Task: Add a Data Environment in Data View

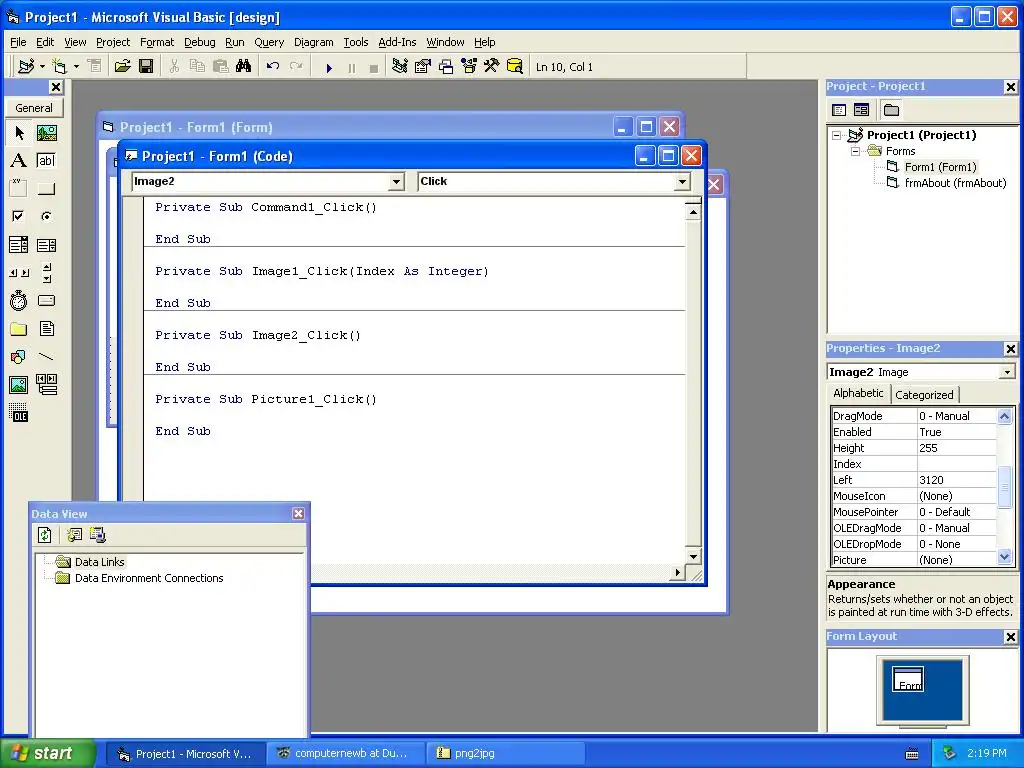Action: [74, 536]
